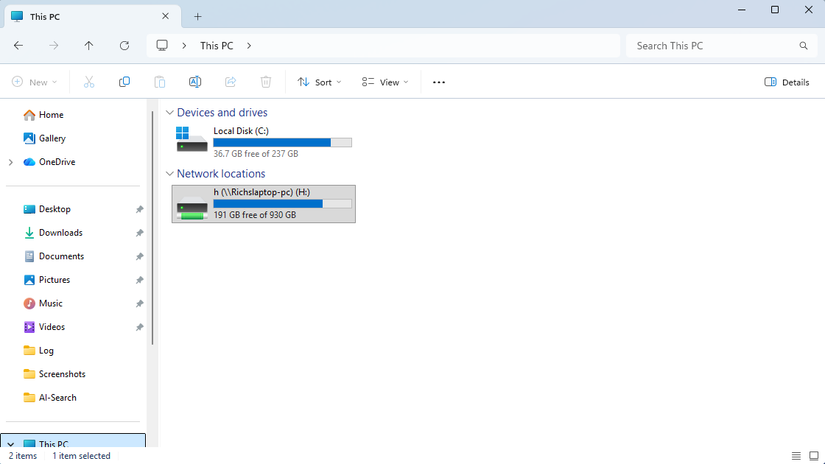
Task: Click the search magnifier icon
Action: (x=803, y=46)
